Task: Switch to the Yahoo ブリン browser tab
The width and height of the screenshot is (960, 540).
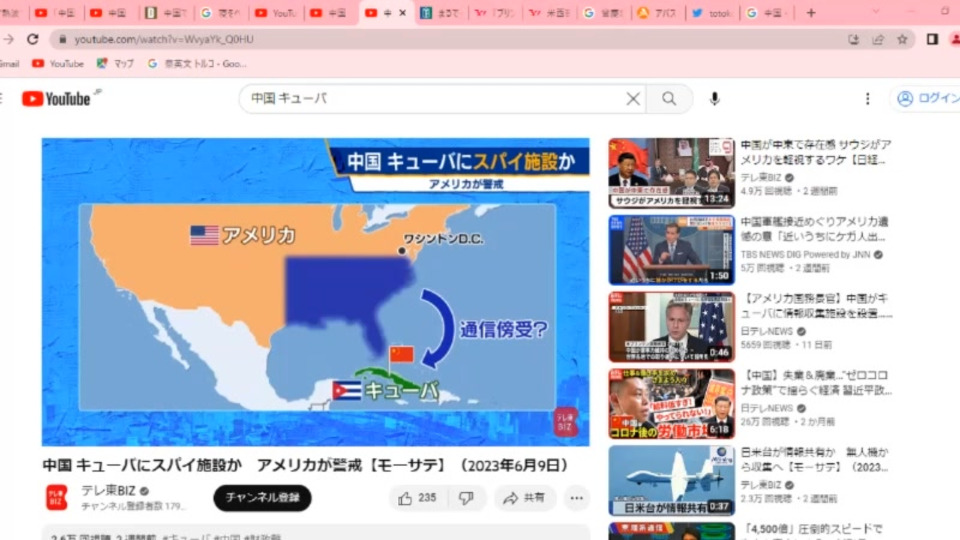Action: point(495,13)
